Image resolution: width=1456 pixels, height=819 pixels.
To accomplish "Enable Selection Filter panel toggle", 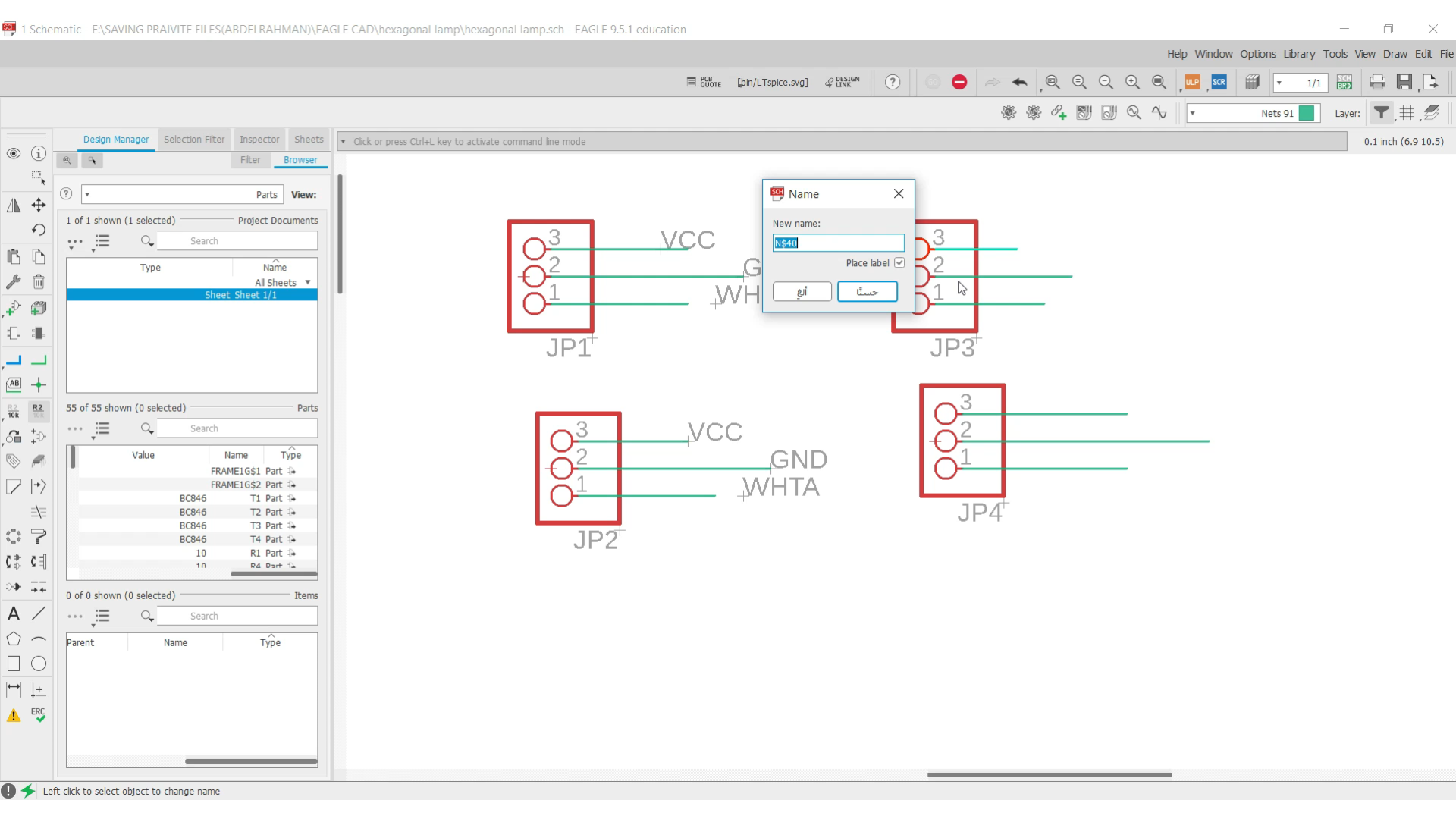I will pyautogui.click(x=194, y=139).
